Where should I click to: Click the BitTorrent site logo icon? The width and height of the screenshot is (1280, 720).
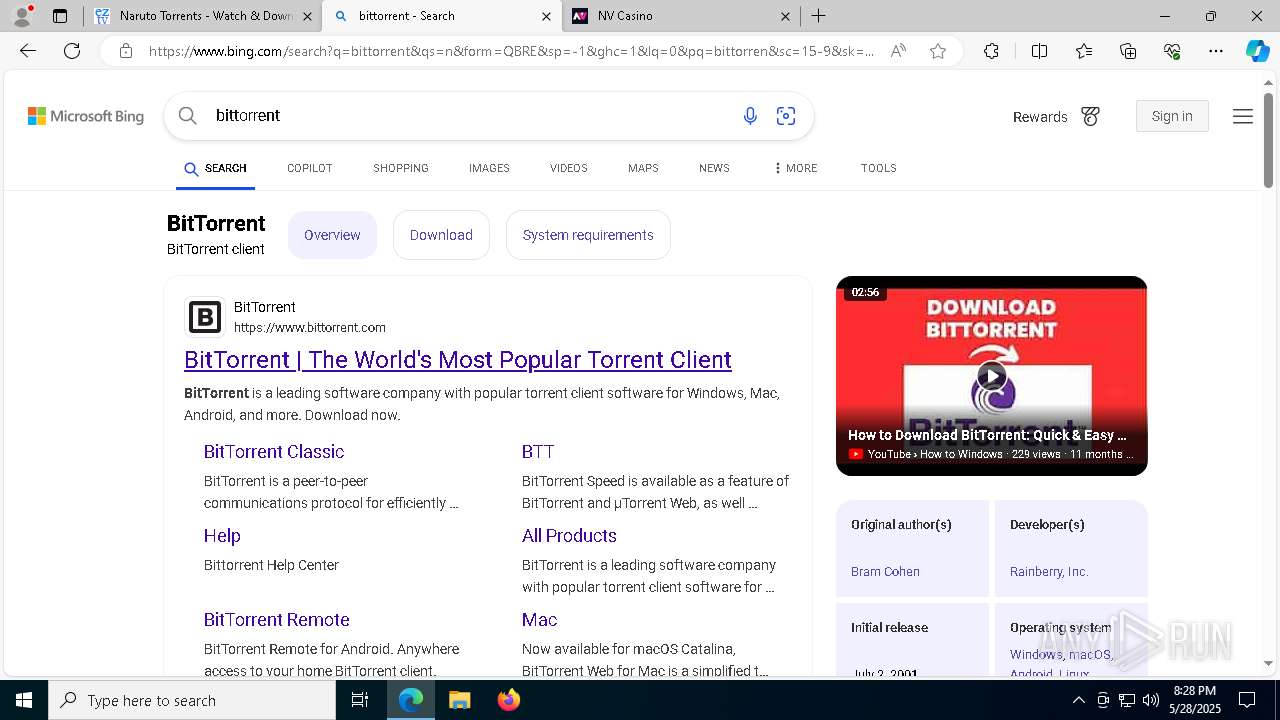pos(205,317)
